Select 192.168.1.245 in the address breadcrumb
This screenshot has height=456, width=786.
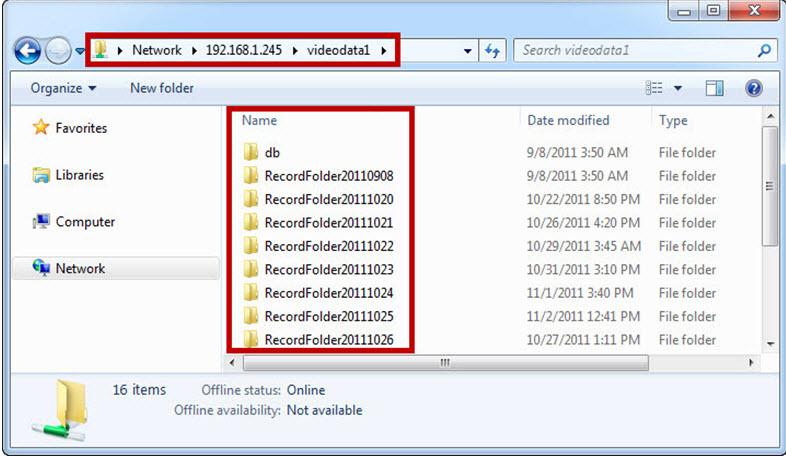point(244,50)
